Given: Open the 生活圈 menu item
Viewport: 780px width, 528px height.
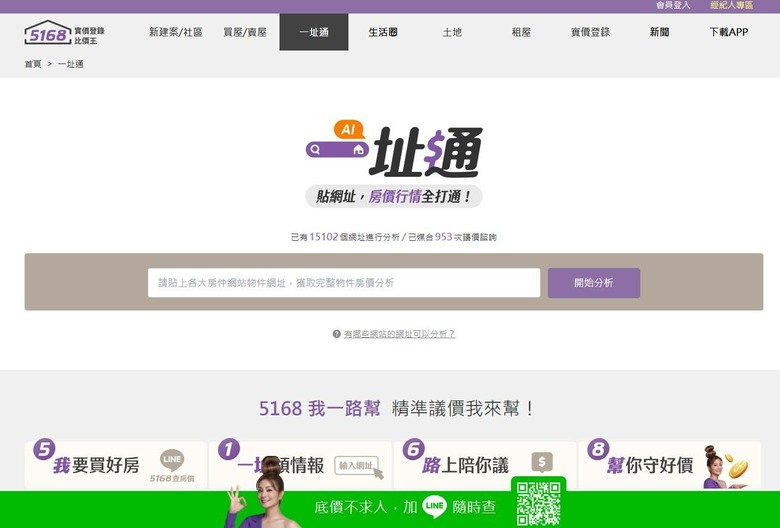Looking at the screenshot, I should (x=383, y=32).
